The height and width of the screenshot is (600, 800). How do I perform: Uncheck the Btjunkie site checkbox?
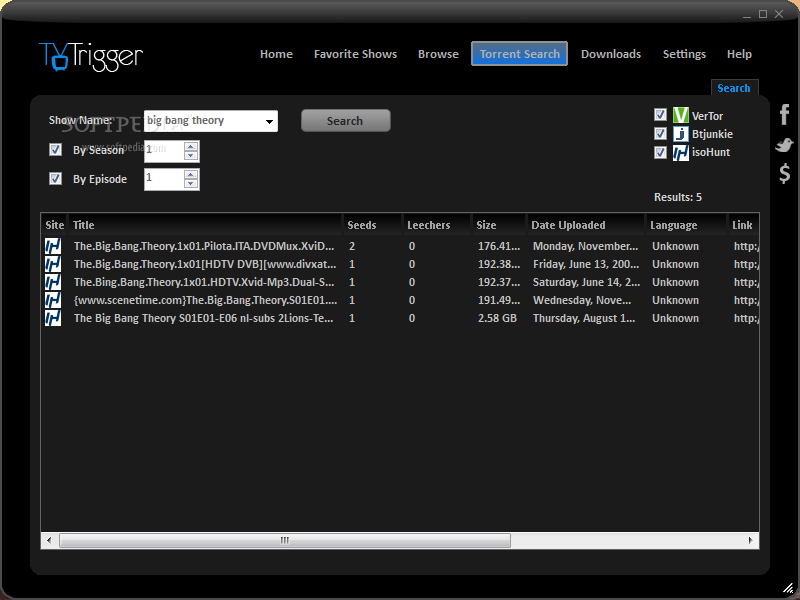tap(660, 134)
